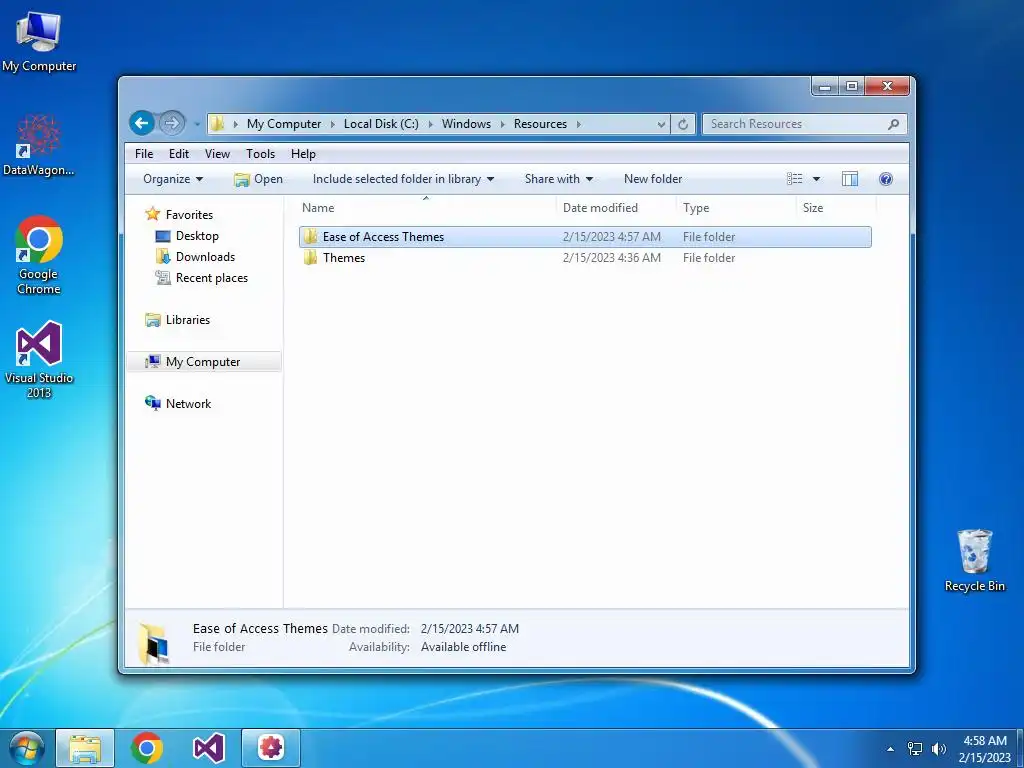The width and height of the screenshot is (1024, 768).
Task: Expand arrow after Resources breadcrumb
Action: point(578,124)
